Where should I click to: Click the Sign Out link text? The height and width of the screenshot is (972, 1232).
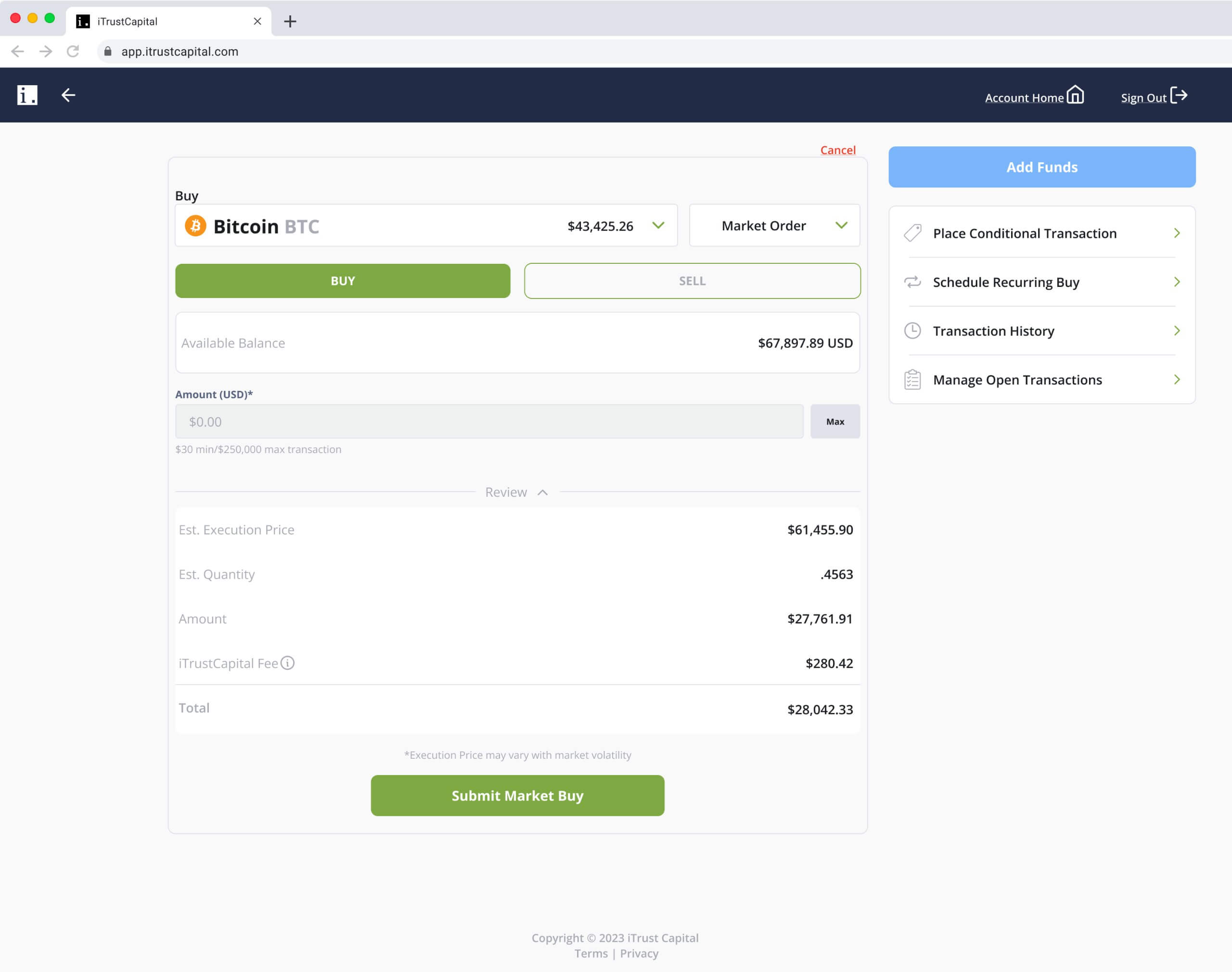click(x=1143, y=98)
